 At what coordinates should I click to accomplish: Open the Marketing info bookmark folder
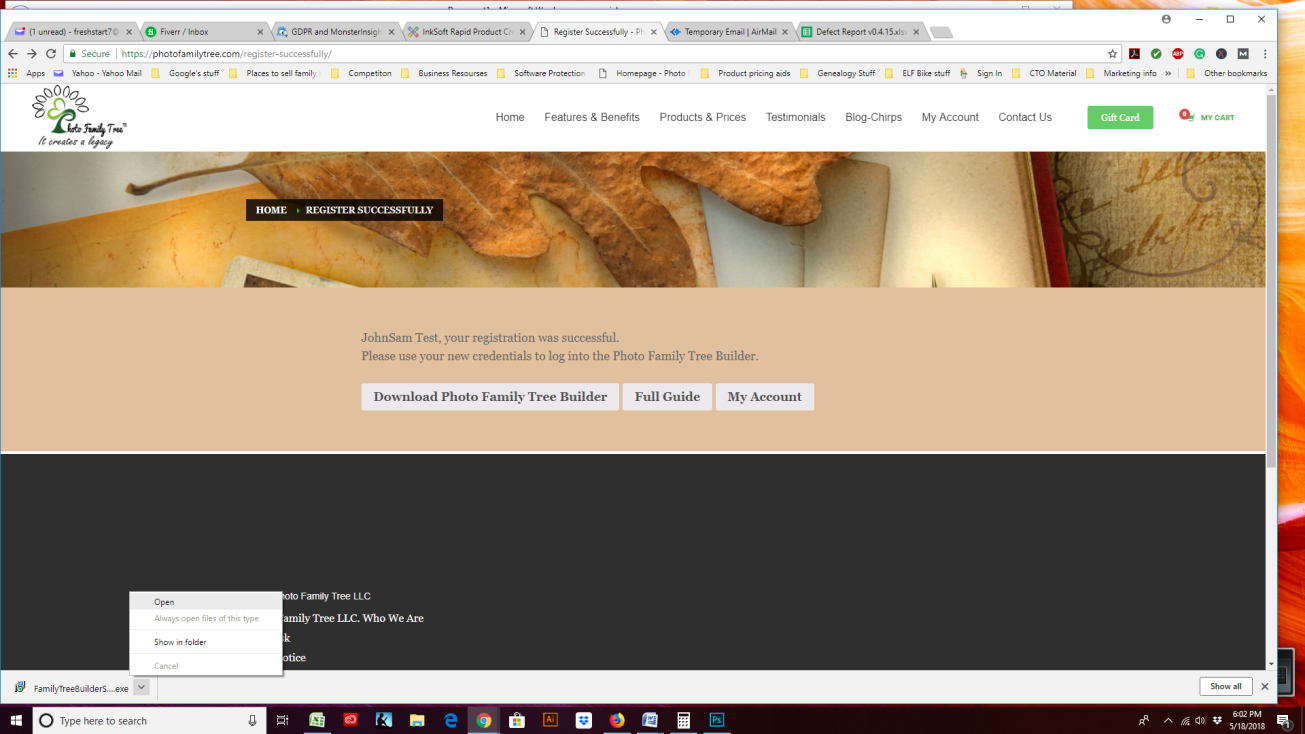point(1121,73)
